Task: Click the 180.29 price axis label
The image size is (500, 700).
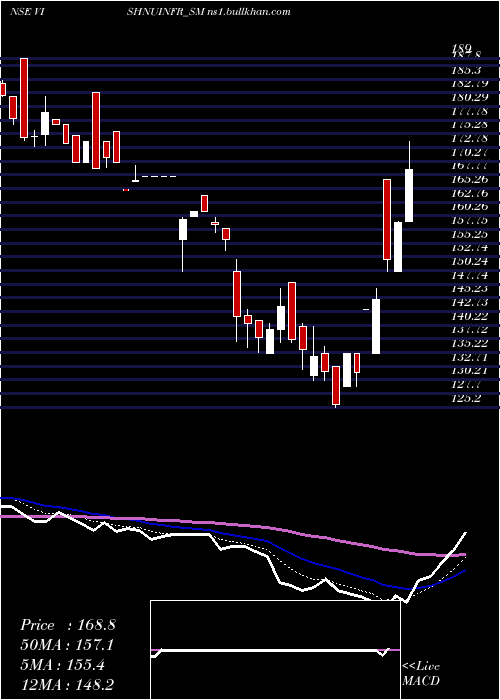Action: pos(469,97)
